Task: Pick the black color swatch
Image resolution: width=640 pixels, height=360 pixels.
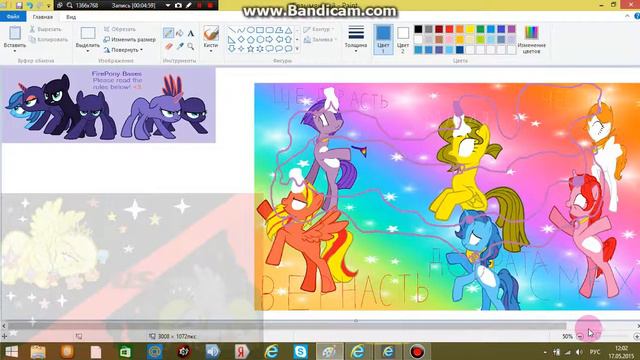Action: 418,29
